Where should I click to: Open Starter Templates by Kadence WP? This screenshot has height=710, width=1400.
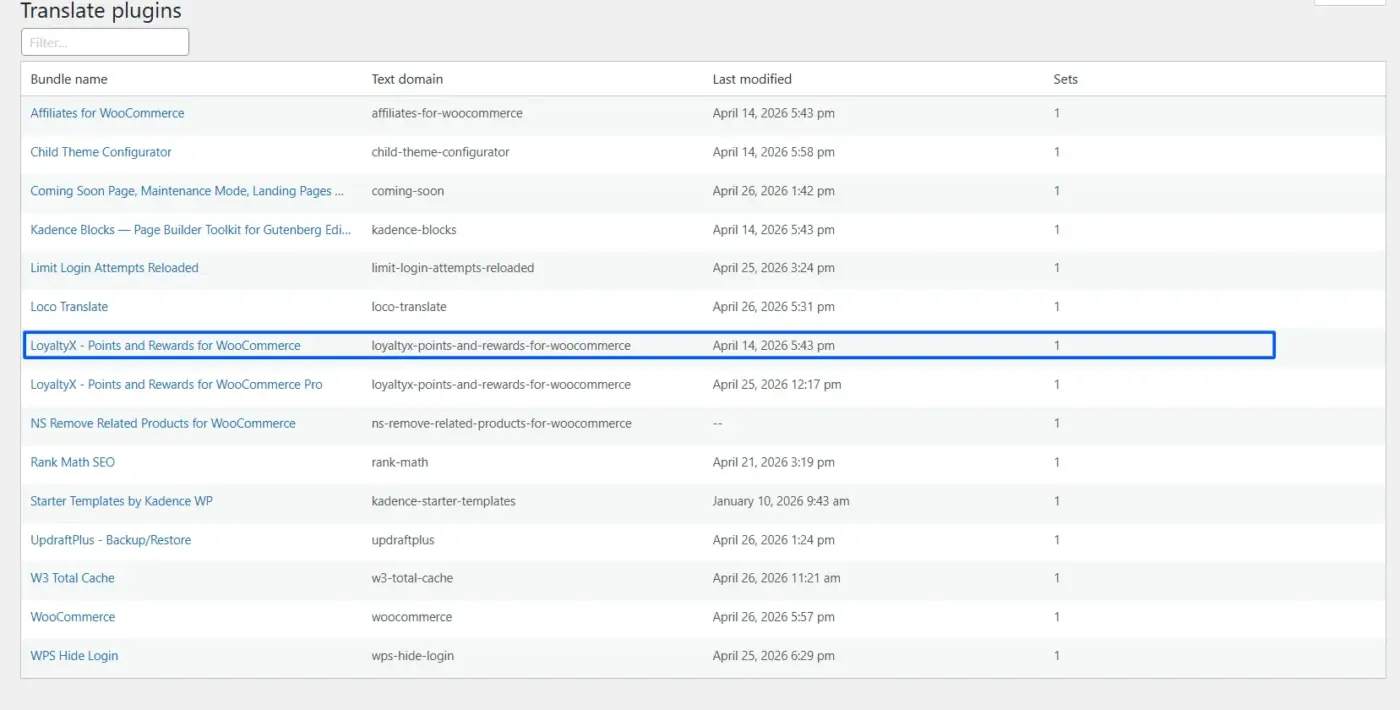tap(121, 501)
